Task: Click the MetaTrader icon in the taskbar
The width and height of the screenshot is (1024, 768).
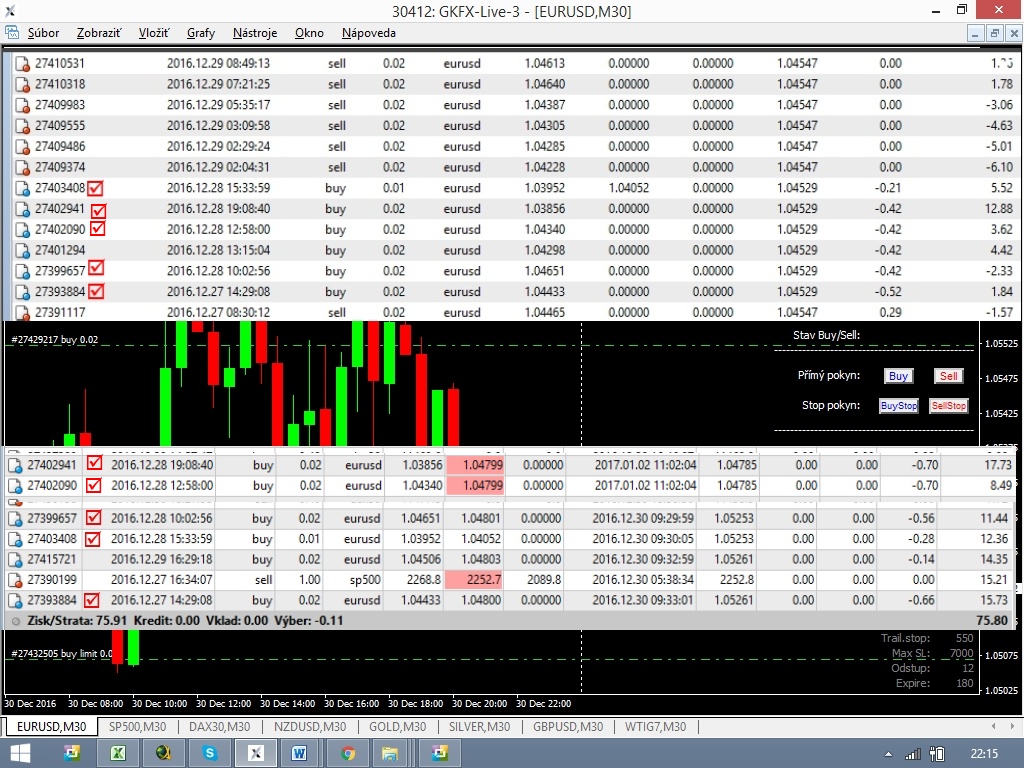Action: [x=255, y=753]
